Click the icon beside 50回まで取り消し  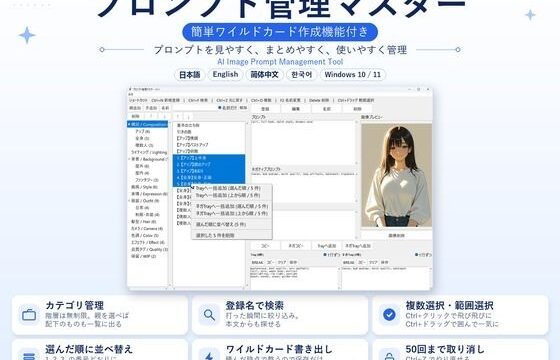click(389, 356)
